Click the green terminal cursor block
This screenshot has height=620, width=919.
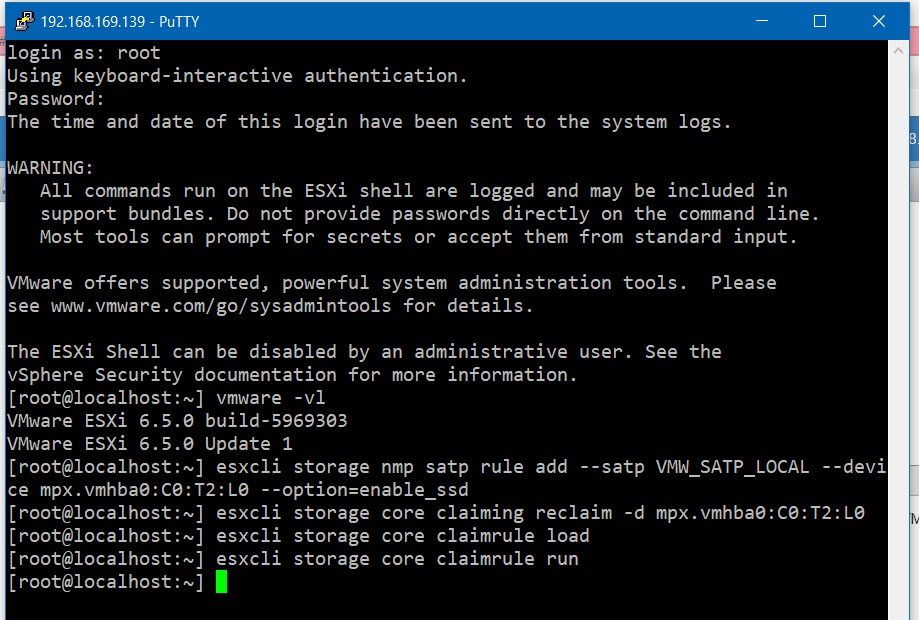[222, 581]
